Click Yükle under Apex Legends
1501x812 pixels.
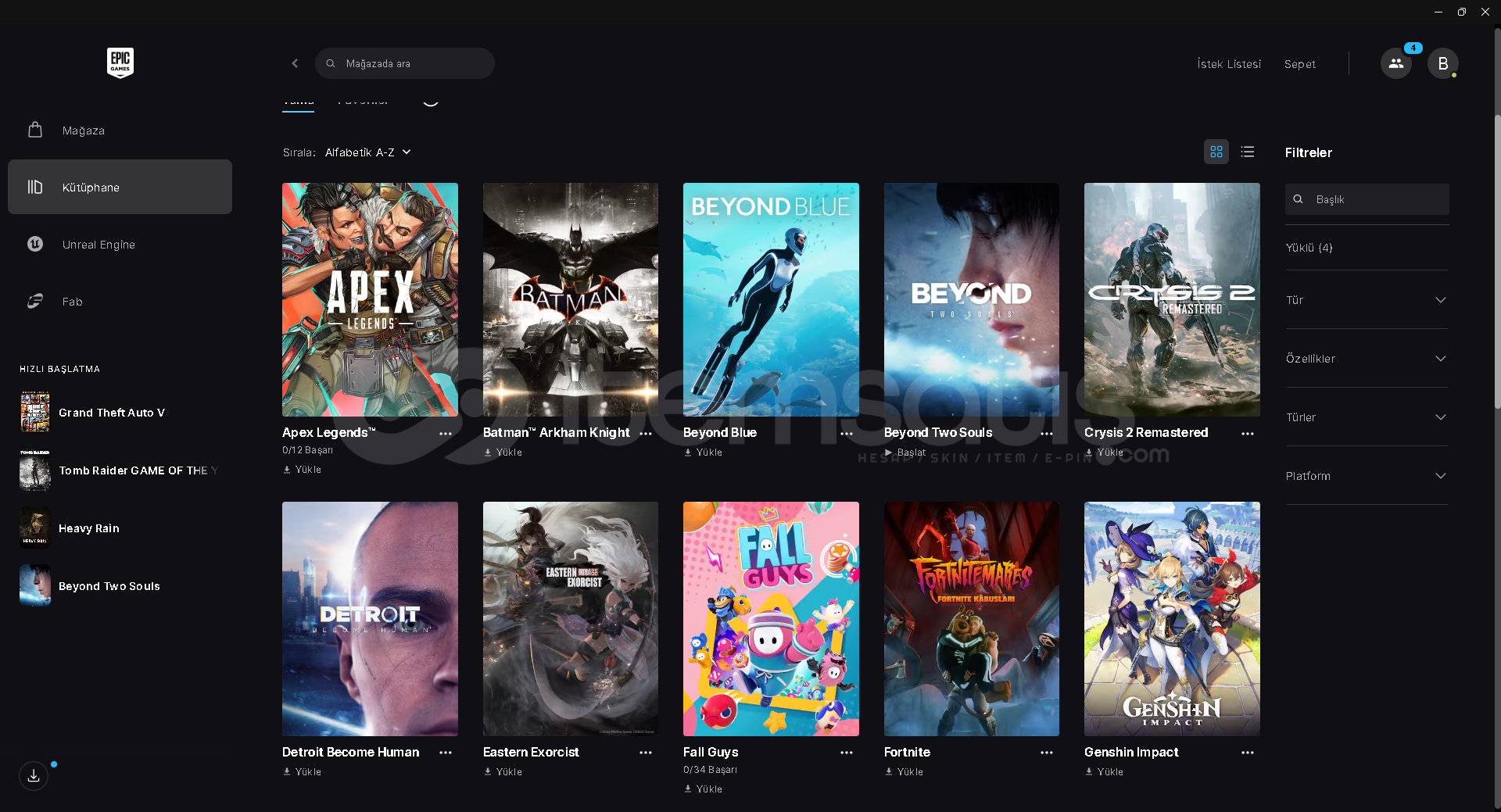[x=303, y=470]
